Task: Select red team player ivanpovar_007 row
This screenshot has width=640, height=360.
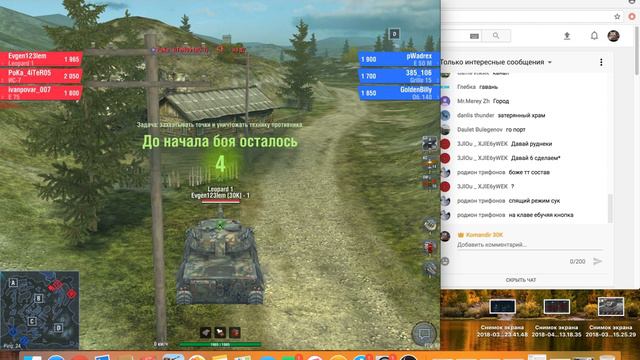Action: tap(41, 93)
